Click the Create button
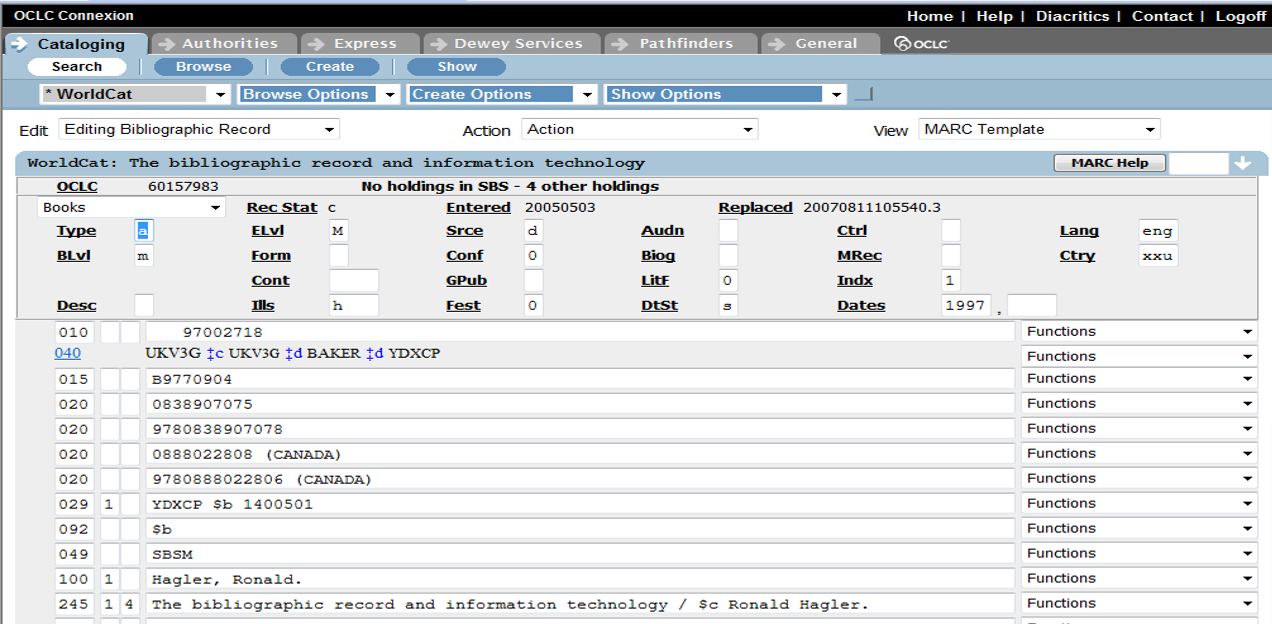The image size is (1272, 624). (330, 67)
